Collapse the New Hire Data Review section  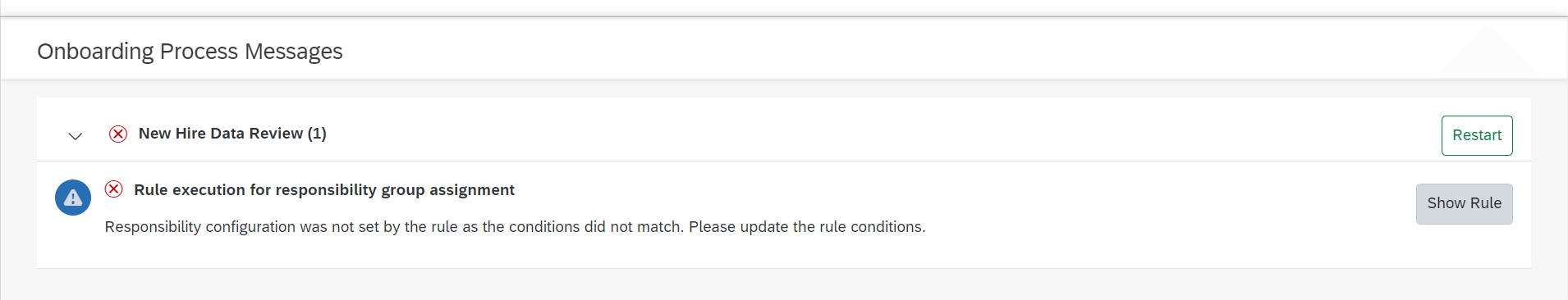(x=75, y=136)
